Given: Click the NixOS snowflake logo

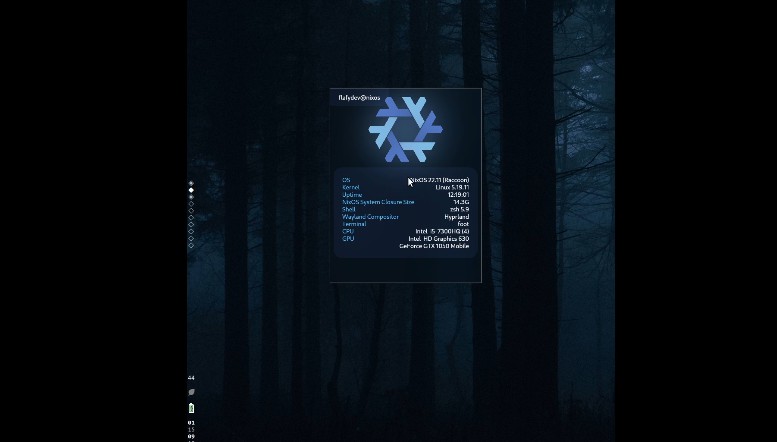Looking at the screenshot, I should tap(405, 129).
